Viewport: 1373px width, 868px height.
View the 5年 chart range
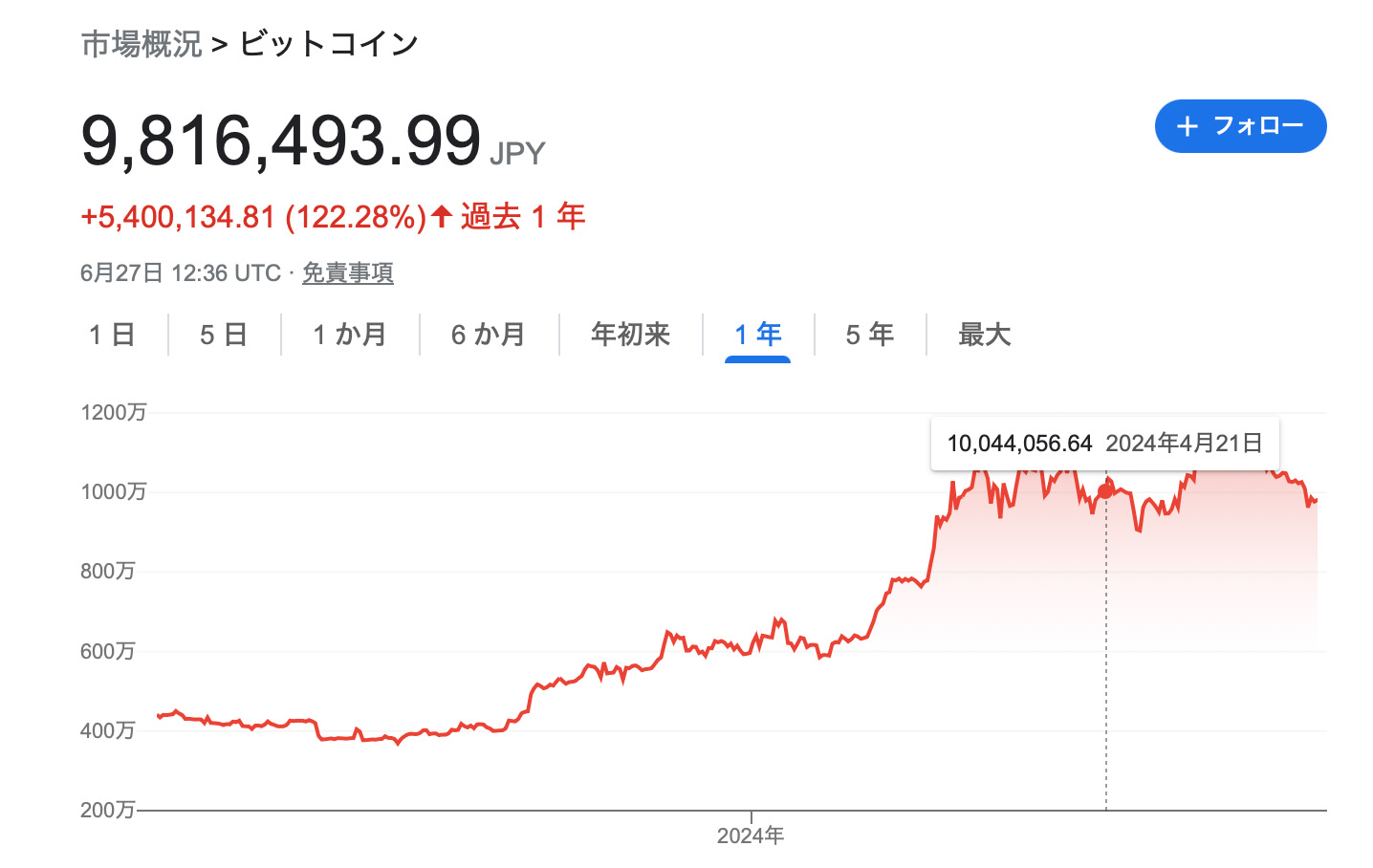point(870,335)
